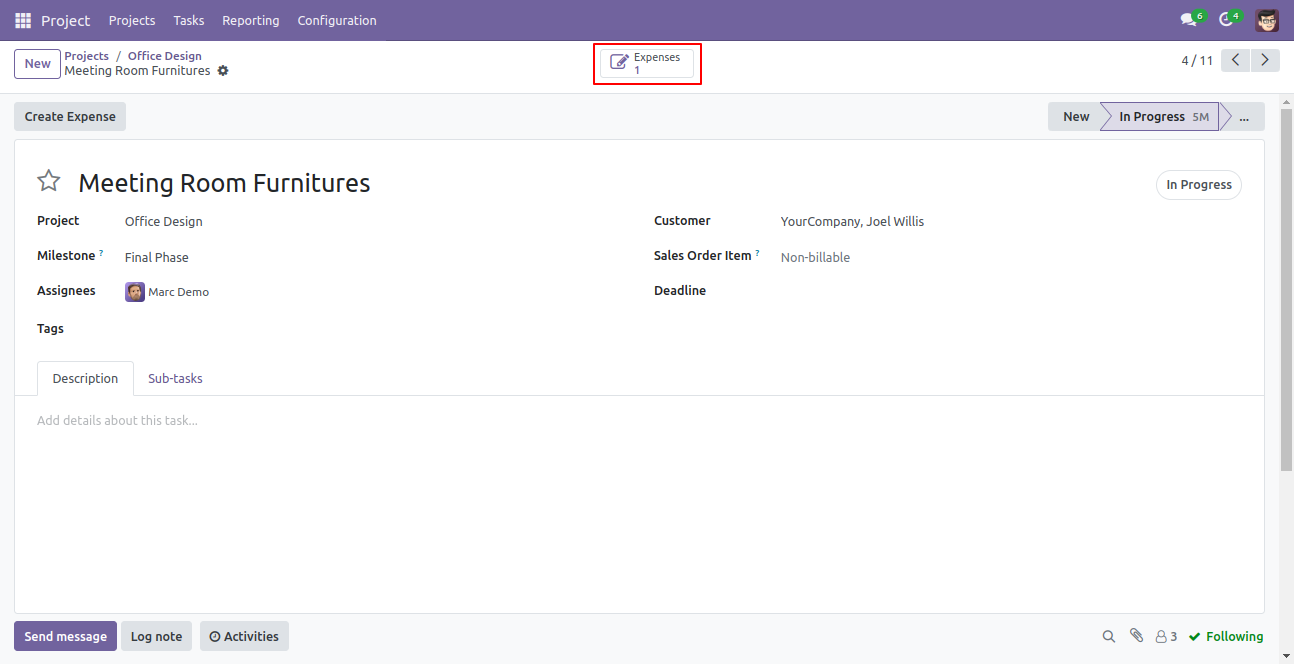Open the conversations chat icon with badge 6
Screen dimensions: 1294x664
click(x=1192, y=19)
